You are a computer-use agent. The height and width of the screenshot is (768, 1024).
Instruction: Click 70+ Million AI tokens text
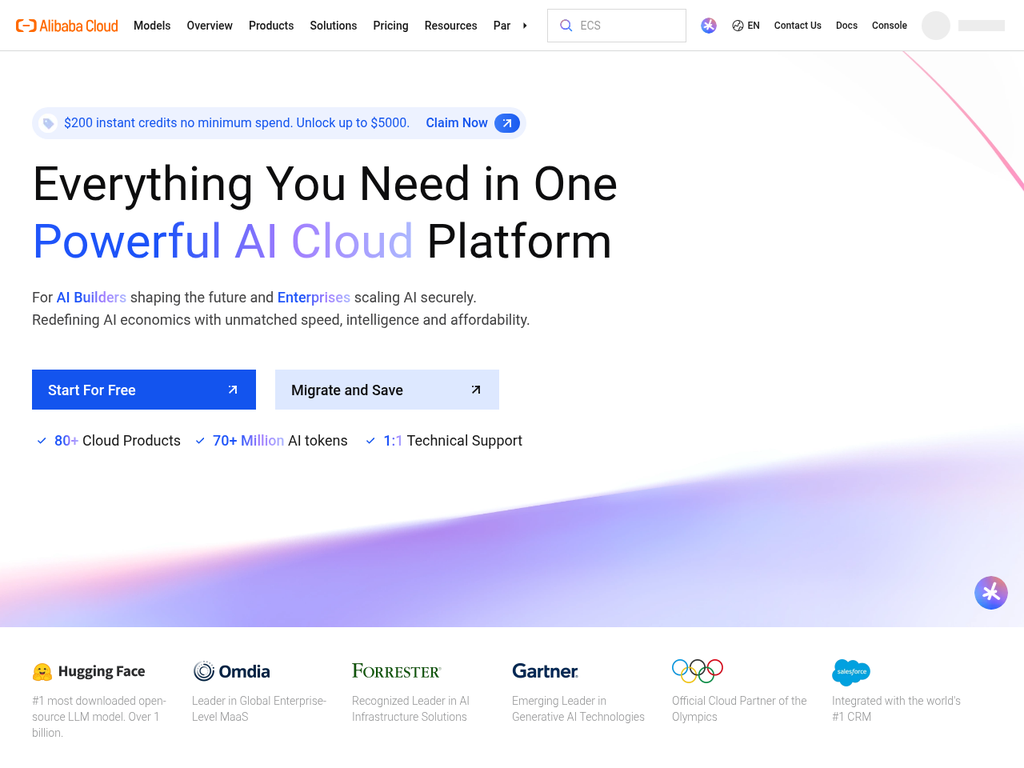(x=280, y=441)
